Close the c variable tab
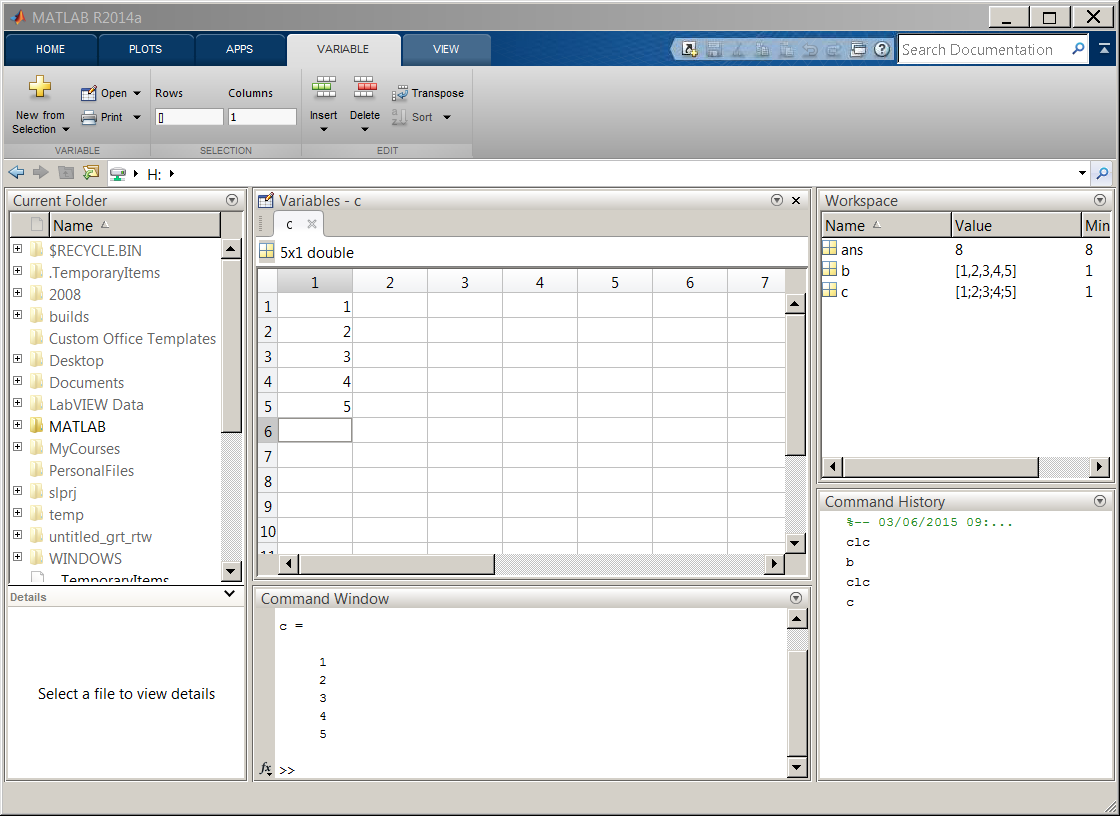Image resolution: width=1120 pixels, height=816 pixels. [x=311, y=224]
